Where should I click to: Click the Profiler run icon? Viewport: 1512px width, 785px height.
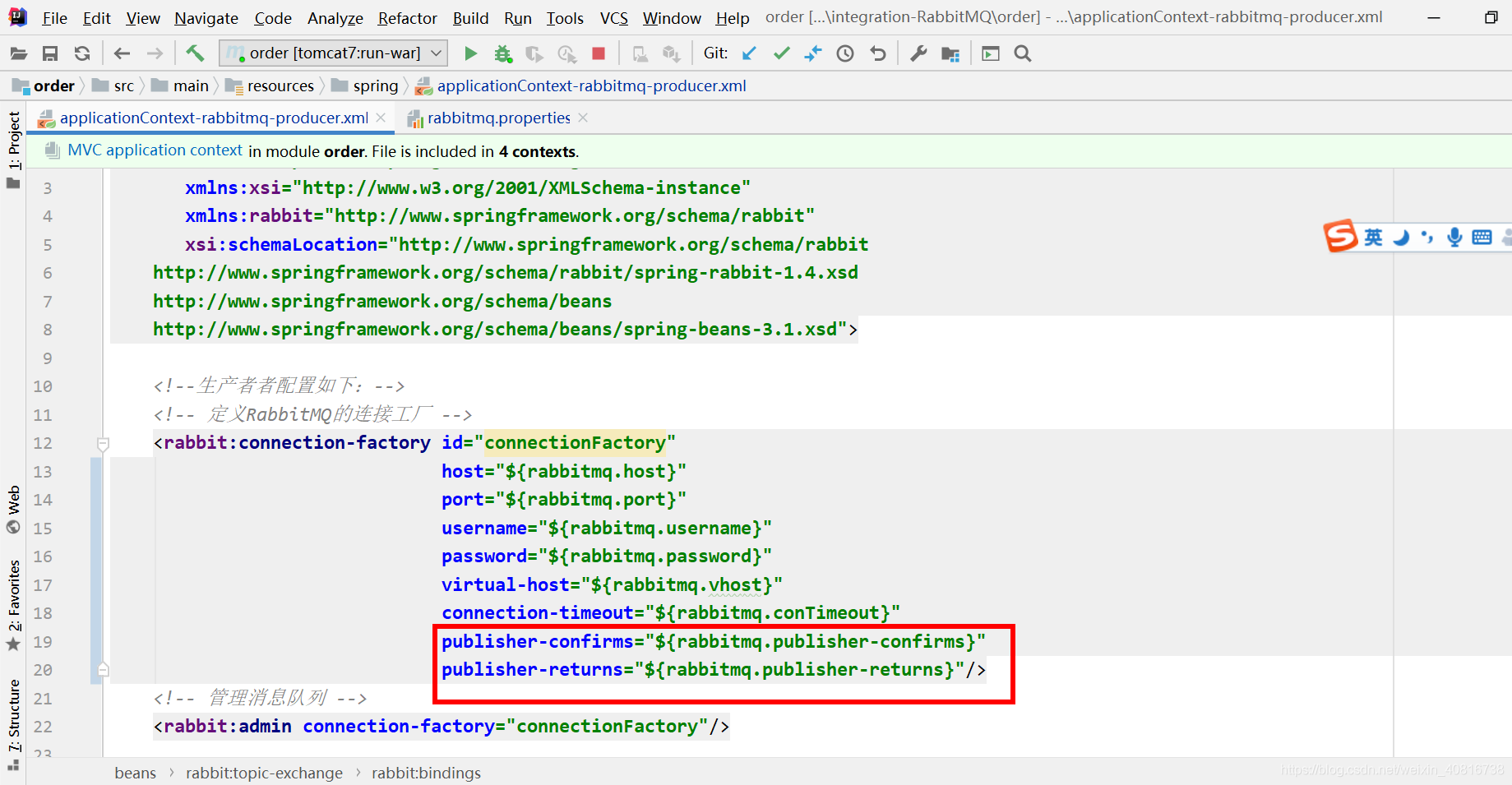(566, 53)
